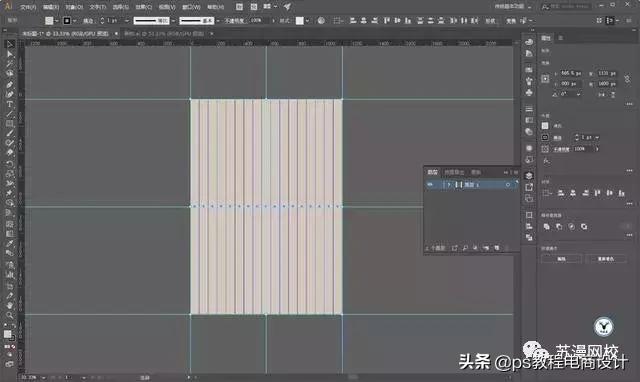Image resolution: width=640 pixels, height=382 pixels.
Task: Select the Shape Builder tool
Action: [10, 203]
